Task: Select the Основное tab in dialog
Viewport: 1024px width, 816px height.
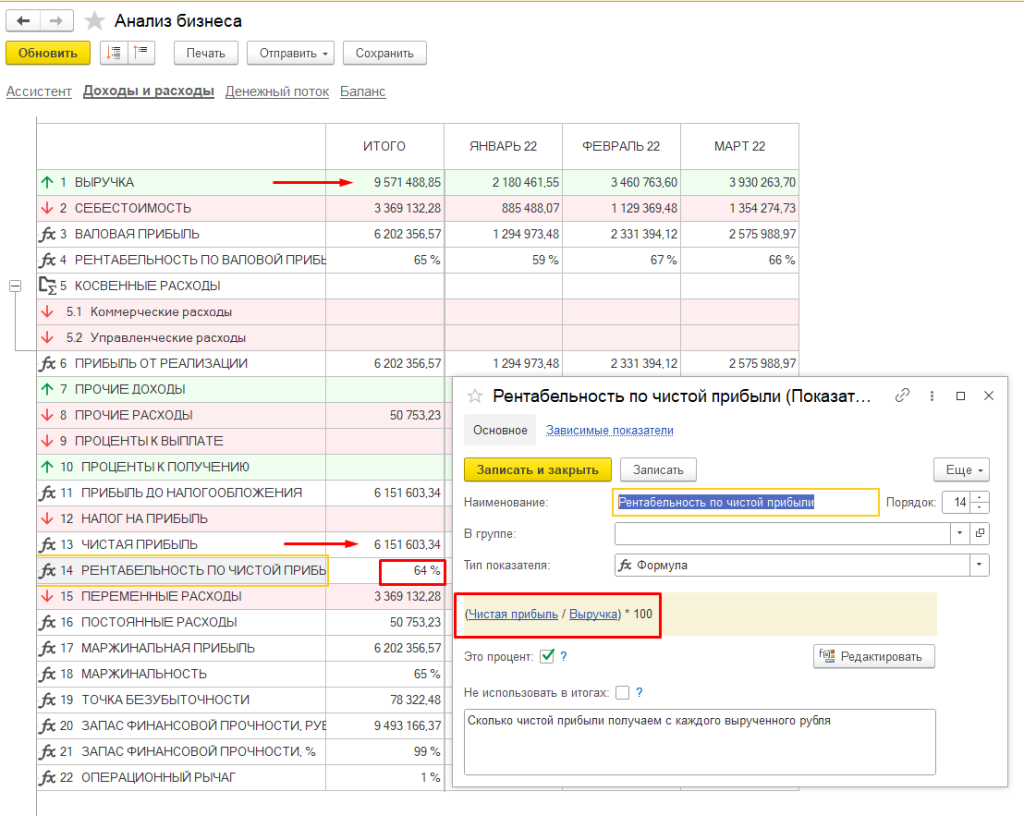Action: pyautogui.click(x=500, y=430)
